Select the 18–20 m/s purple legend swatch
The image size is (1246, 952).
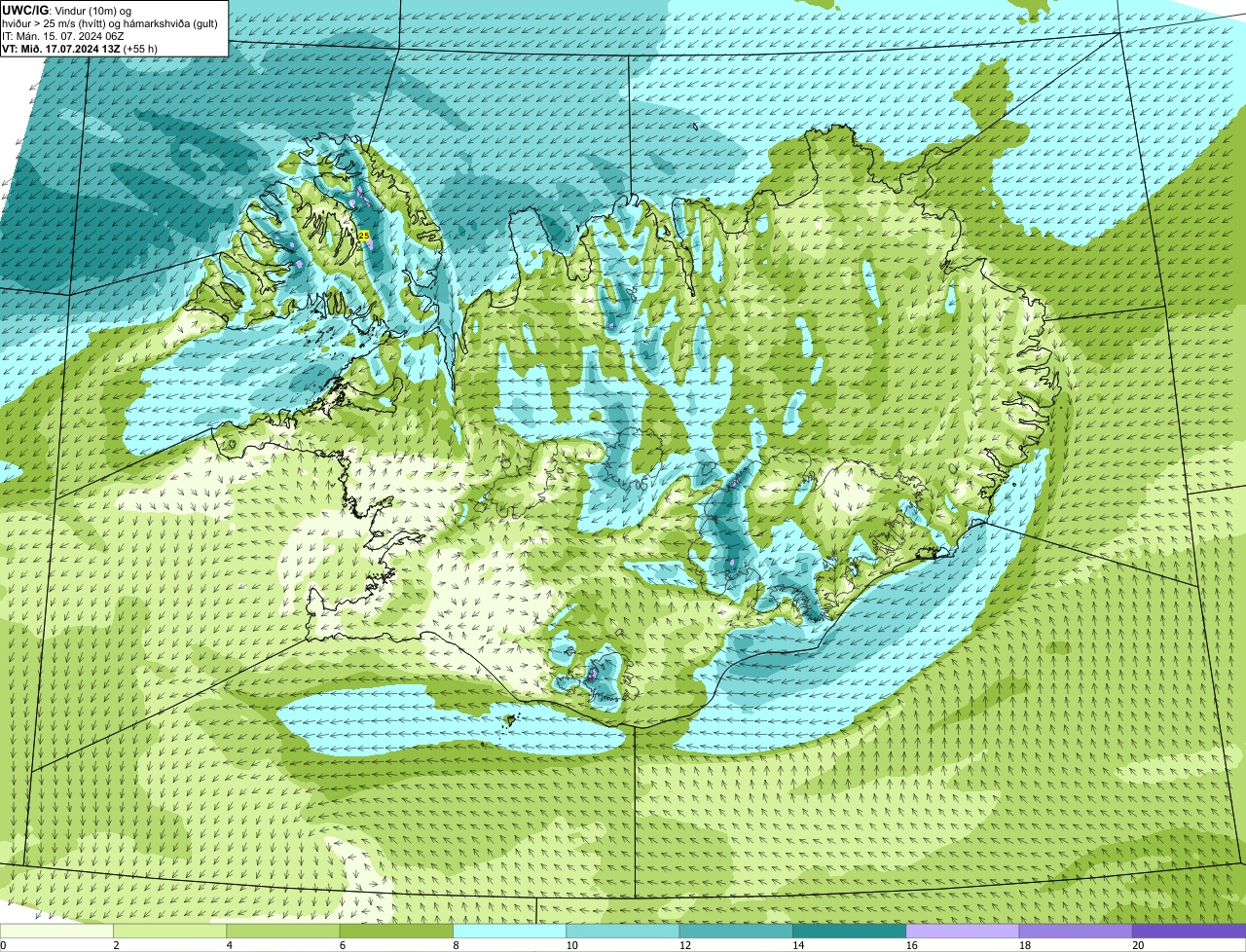[x=1076, y=931]
